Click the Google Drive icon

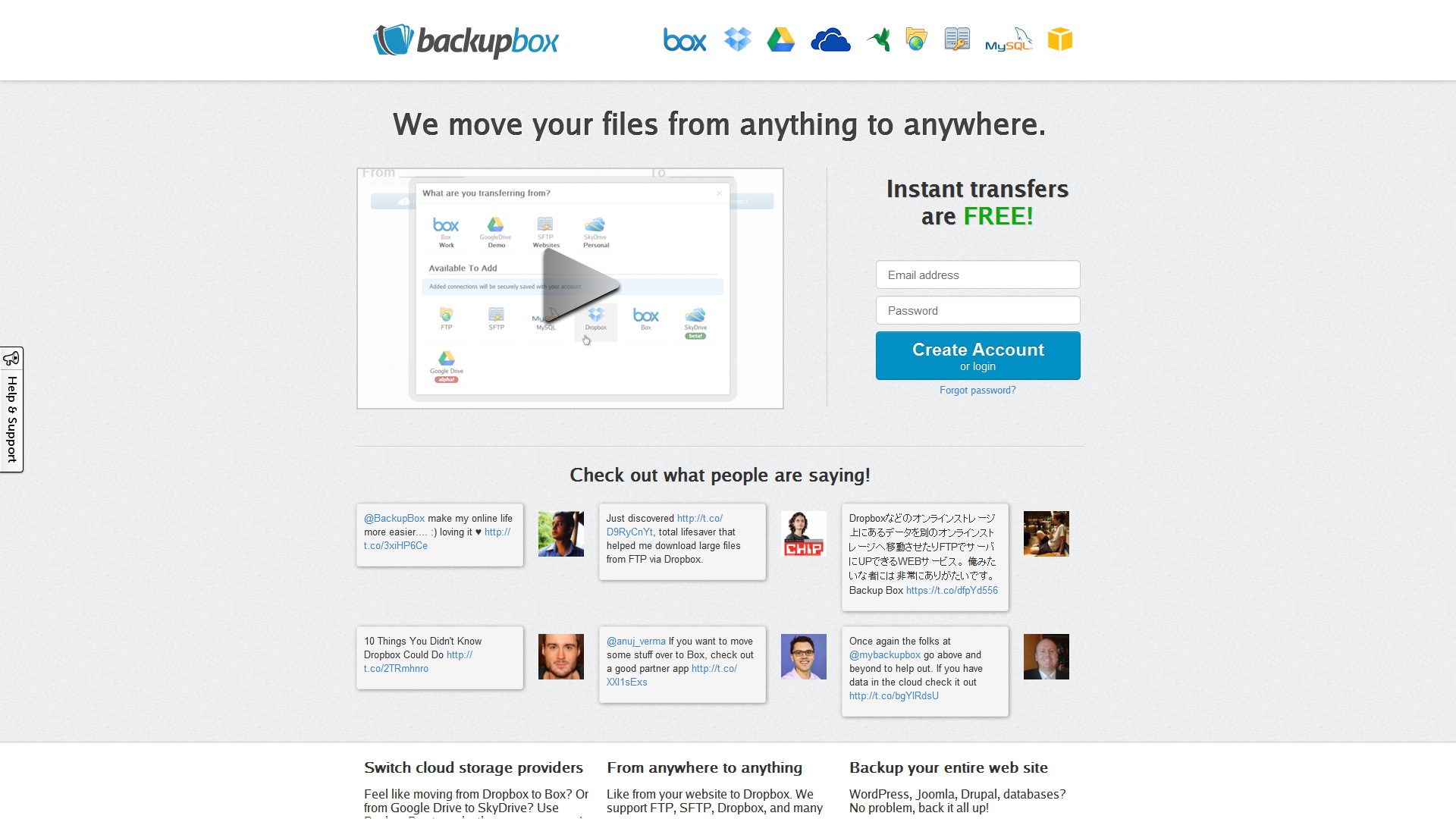783,39
